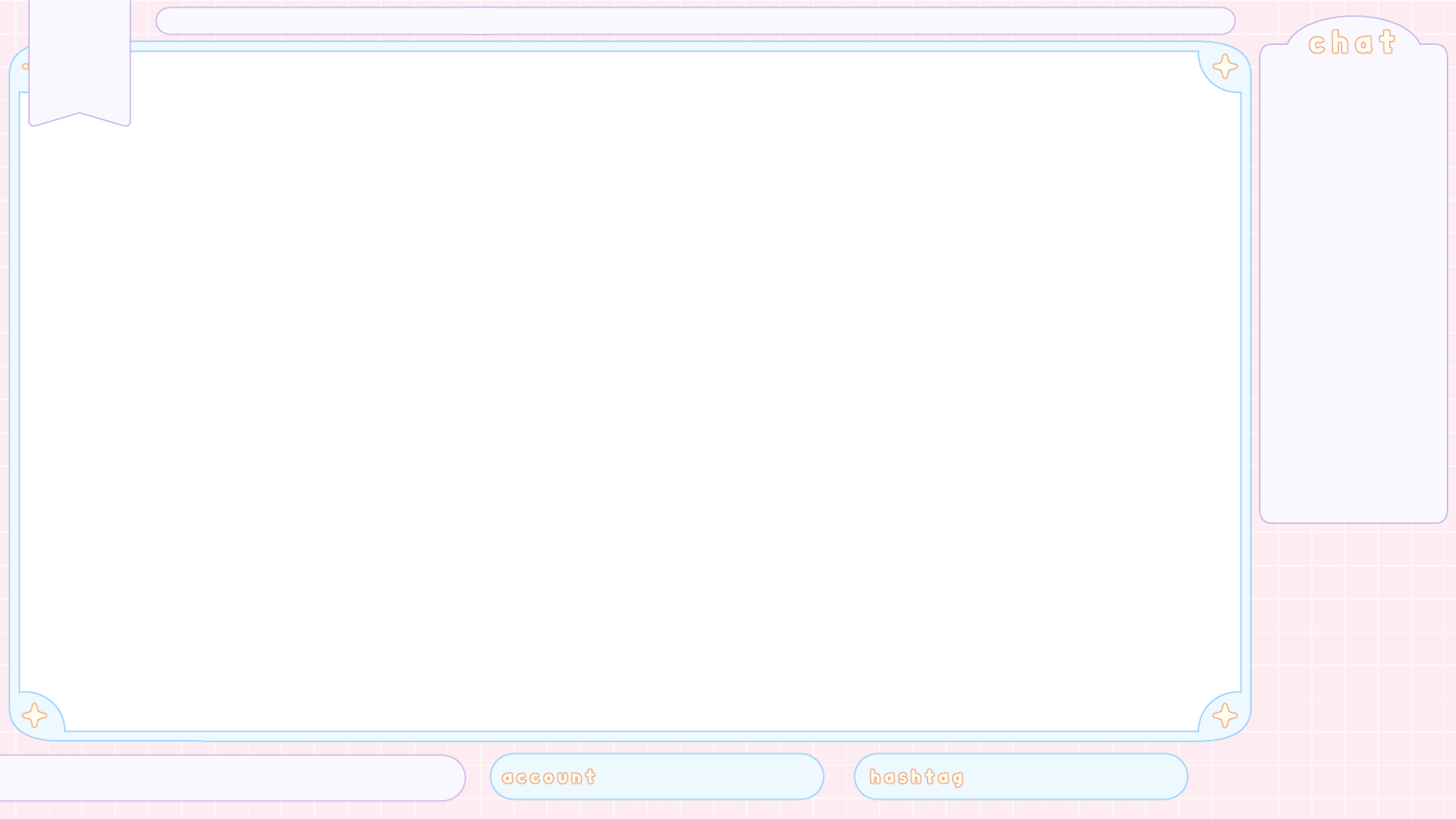Image resolution: width=1456 pixels, height=819 pixels.
Task: Click the 'hashtag' text label
Action: pyautogui.click(x=916, y=777)
